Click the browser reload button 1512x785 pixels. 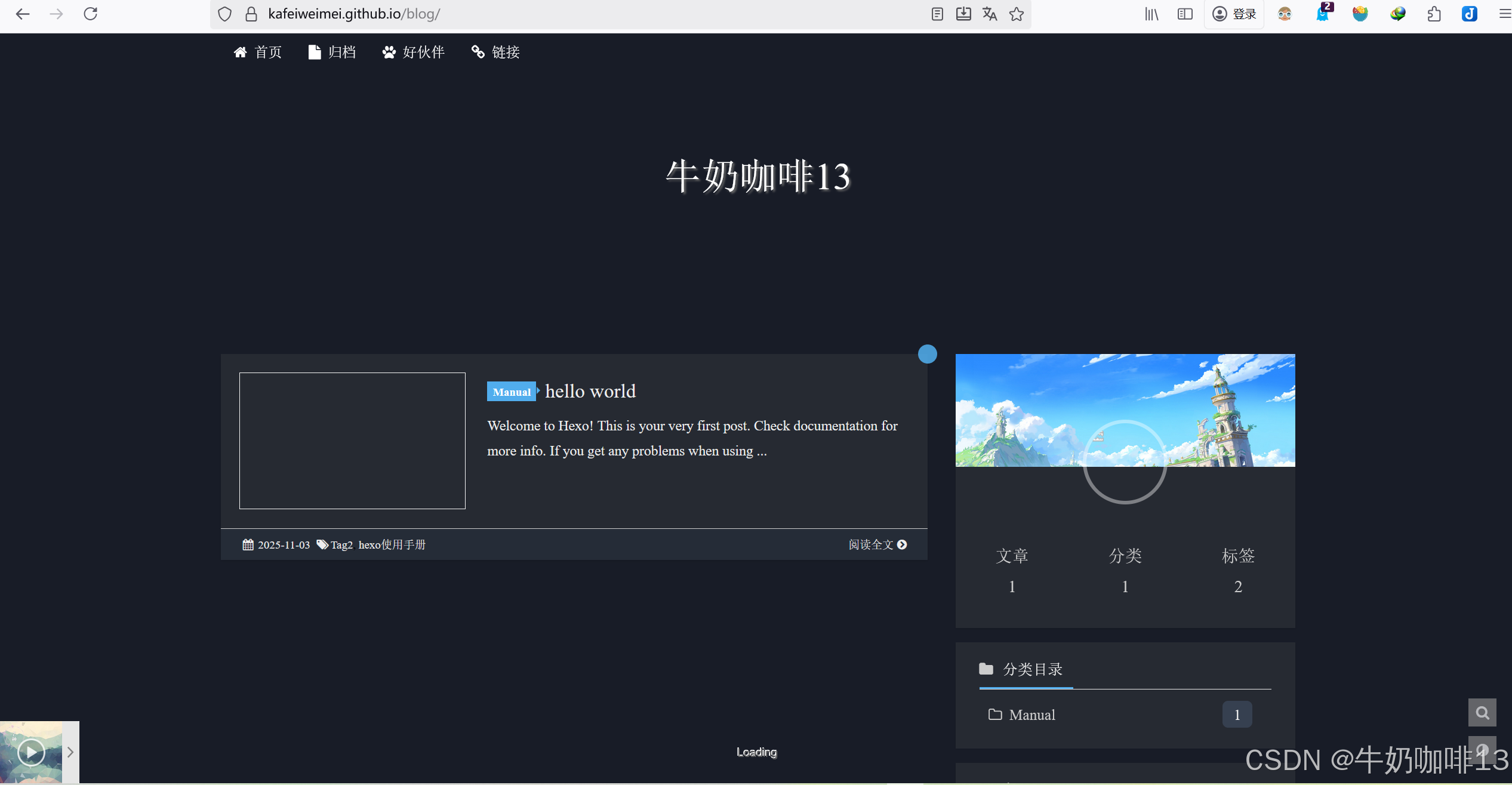[90, 14]
